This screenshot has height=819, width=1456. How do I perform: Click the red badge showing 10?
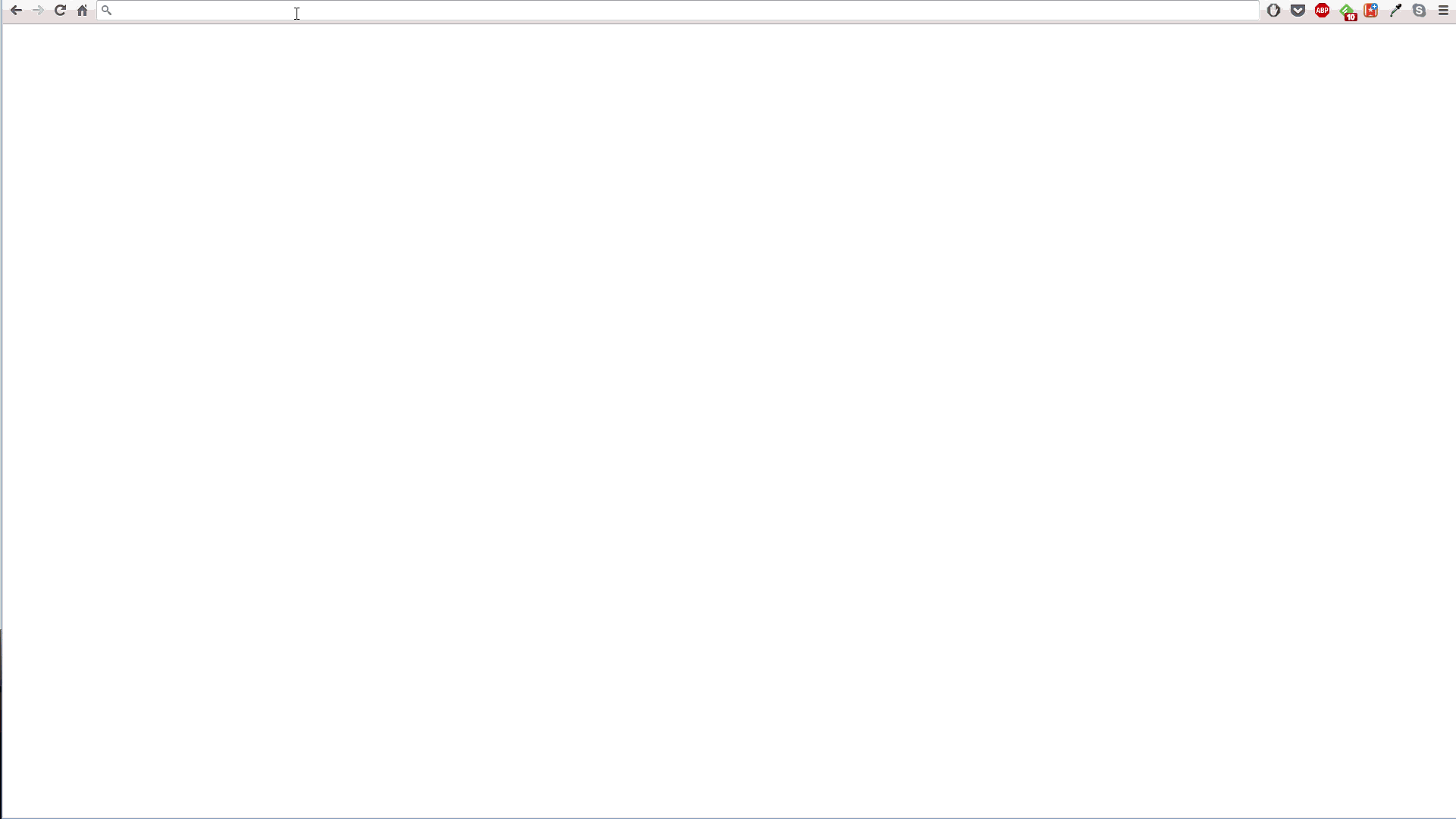click(1351, 17)
